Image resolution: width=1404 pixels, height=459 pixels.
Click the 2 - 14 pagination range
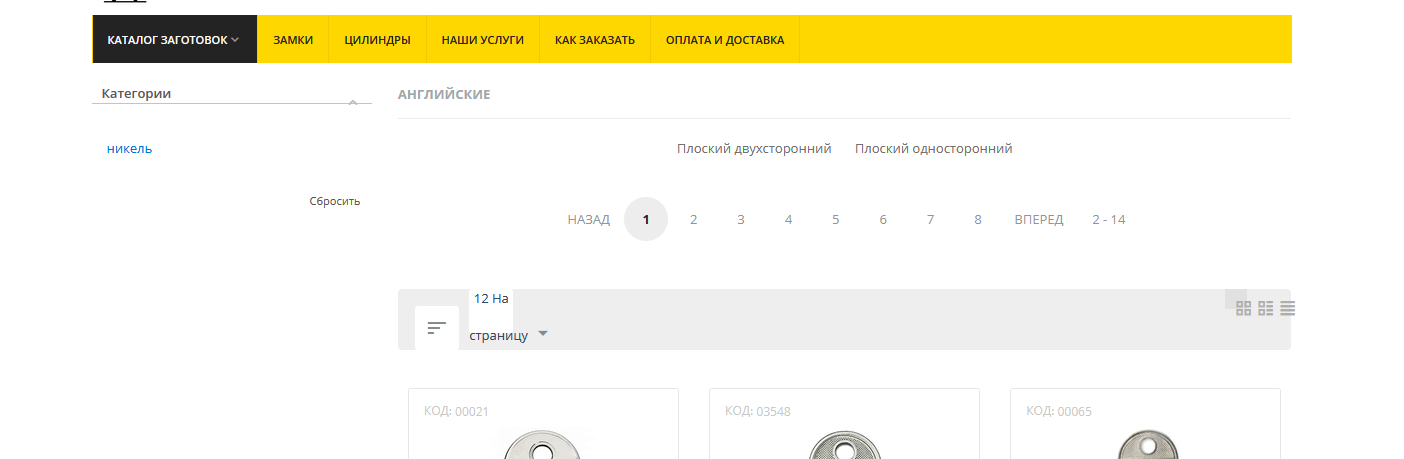(1108, 219)
